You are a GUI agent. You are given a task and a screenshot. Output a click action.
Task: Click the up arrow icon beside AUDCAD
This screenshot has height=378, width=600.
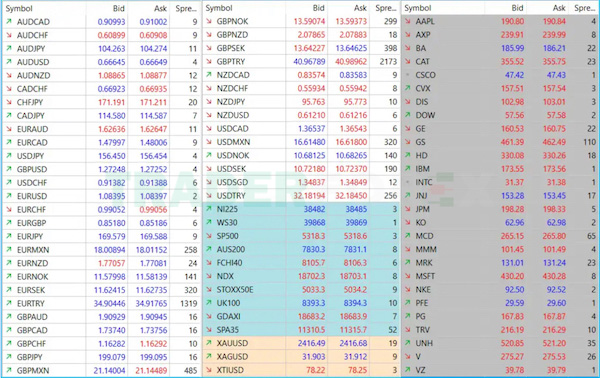(9, 21)
